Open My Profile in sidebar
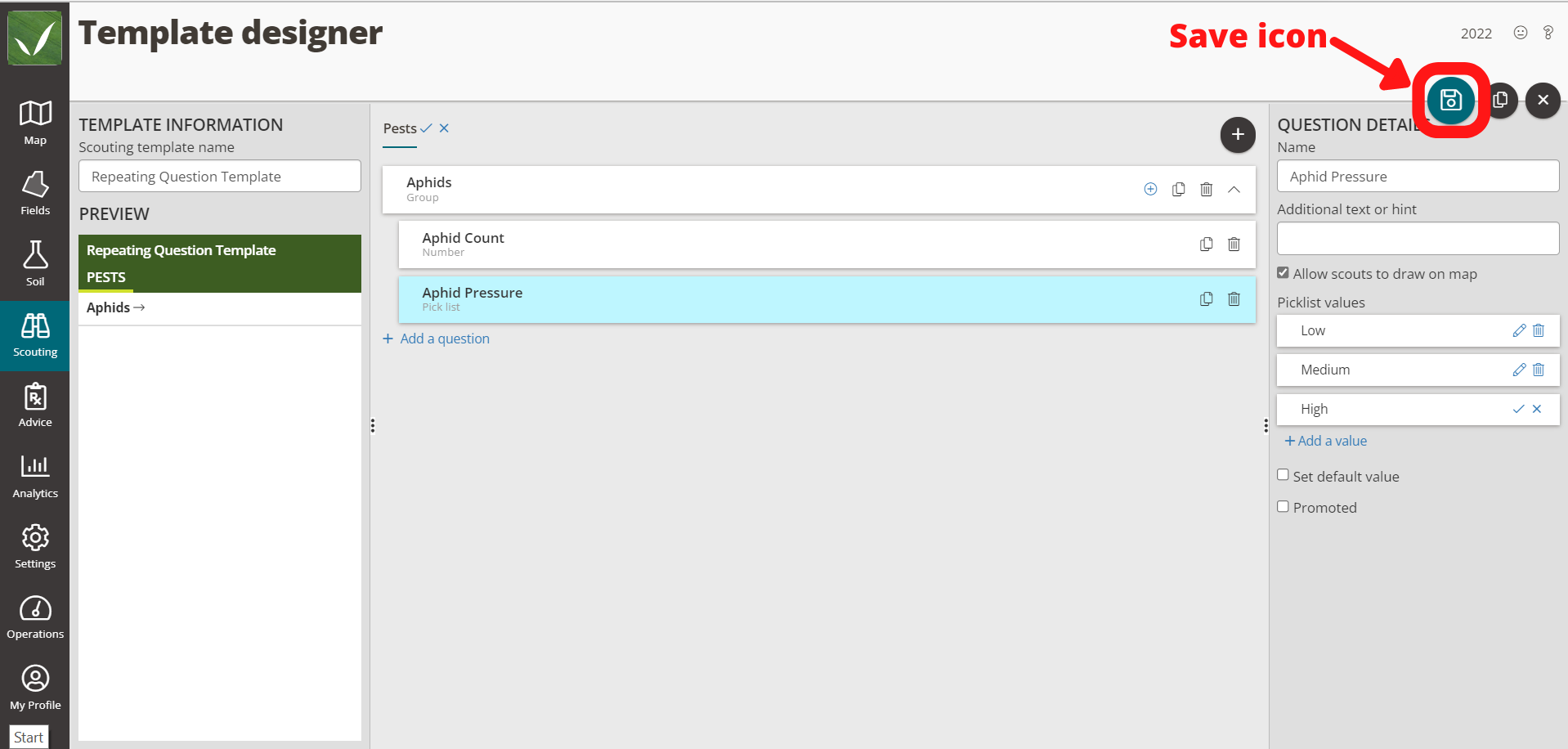The image size is (1568, 749). pyautogui.click(x=35, y=687)
